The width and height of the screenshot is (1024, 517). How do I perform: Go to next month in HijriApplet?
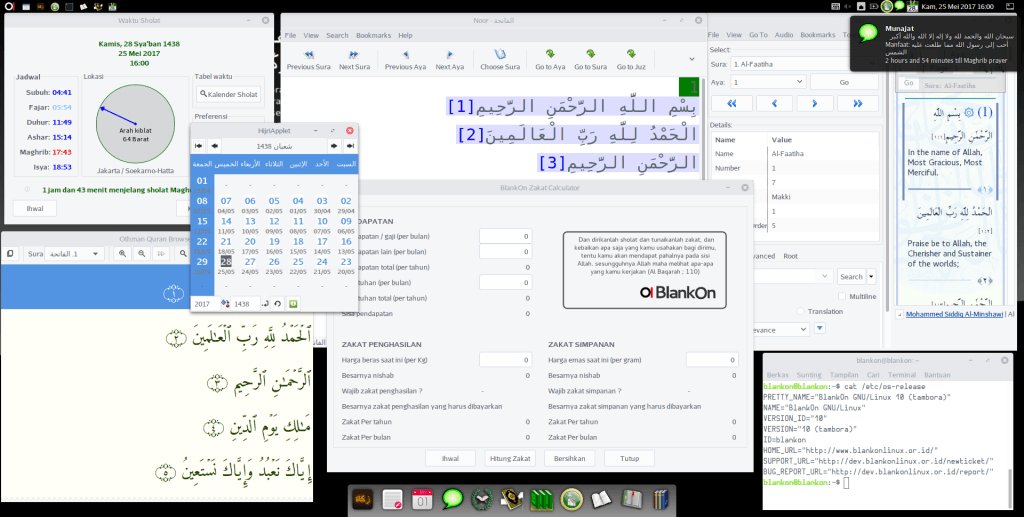click(x=334, y=146)
